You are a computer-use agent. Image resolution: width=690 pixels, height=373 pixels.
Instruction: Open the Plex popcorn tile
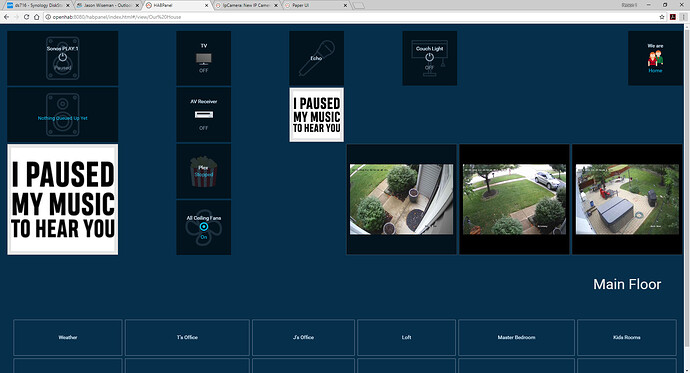pos(203,171)
